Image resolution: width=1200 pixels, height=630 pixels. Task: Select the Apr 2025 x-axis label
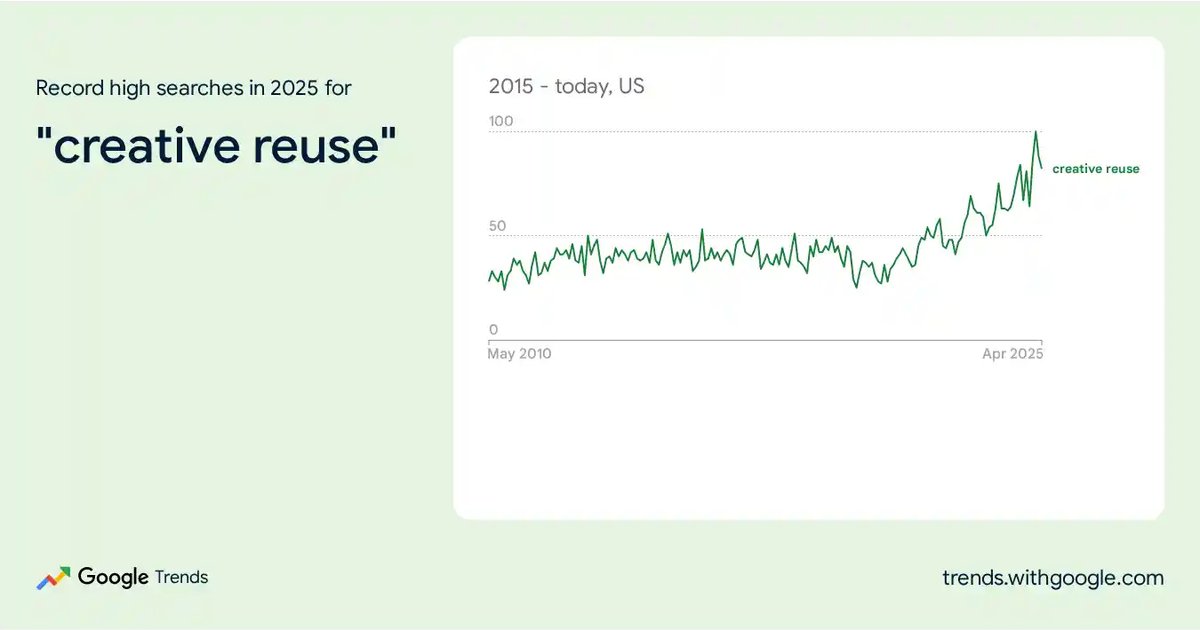pyautogui.click(x=1012, y=354)
